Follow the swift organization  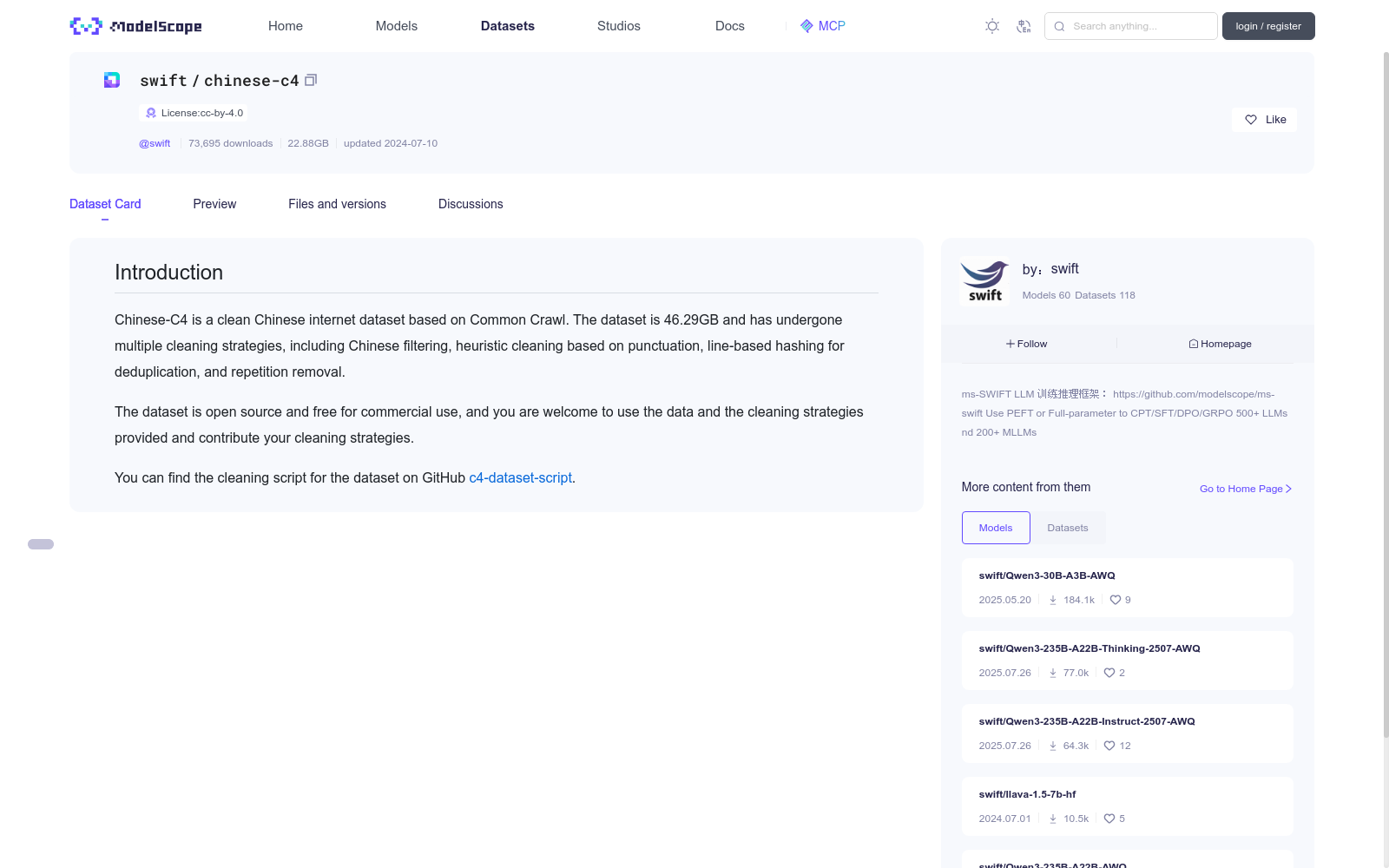click(1027, 344)
